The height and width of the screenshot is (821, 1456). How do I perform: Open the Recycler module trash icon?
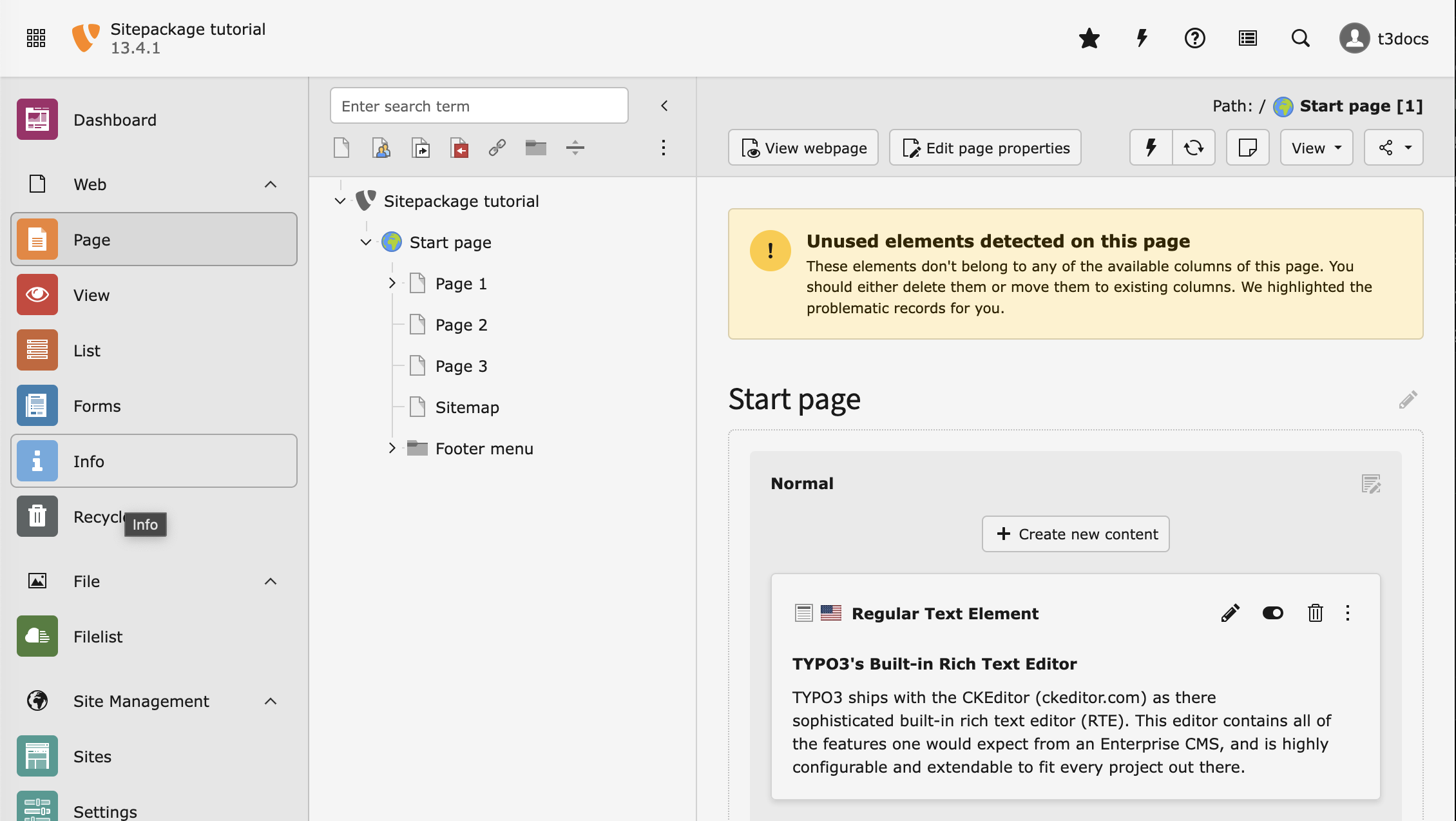37,516
